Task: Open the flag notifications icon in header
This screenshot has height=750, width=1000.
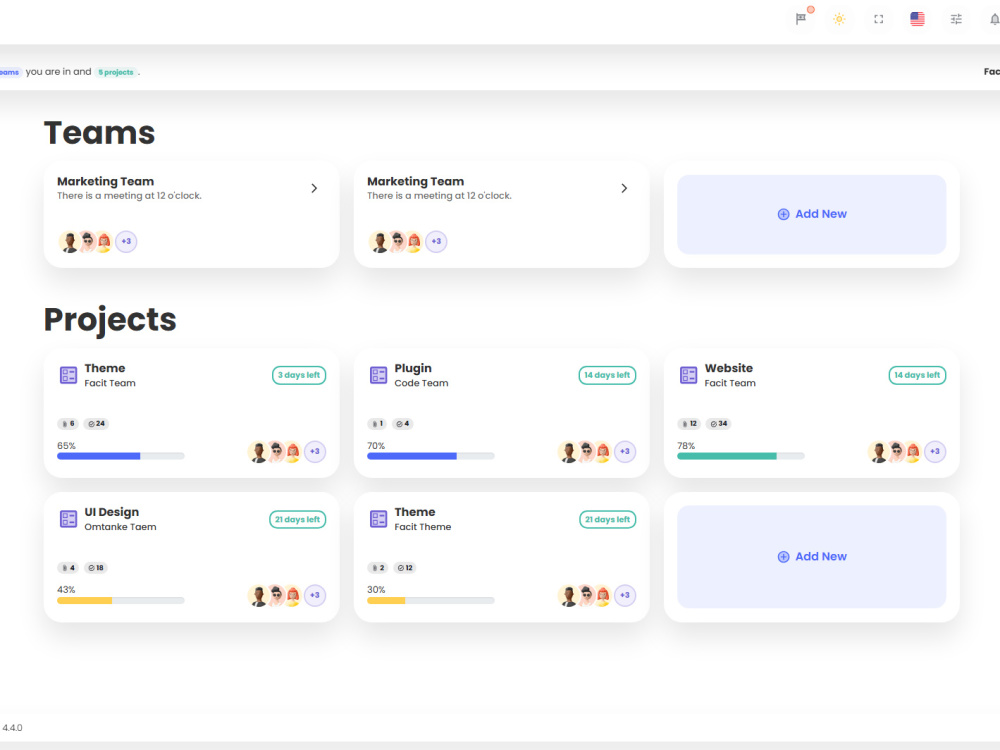Action: coord(801,19)
